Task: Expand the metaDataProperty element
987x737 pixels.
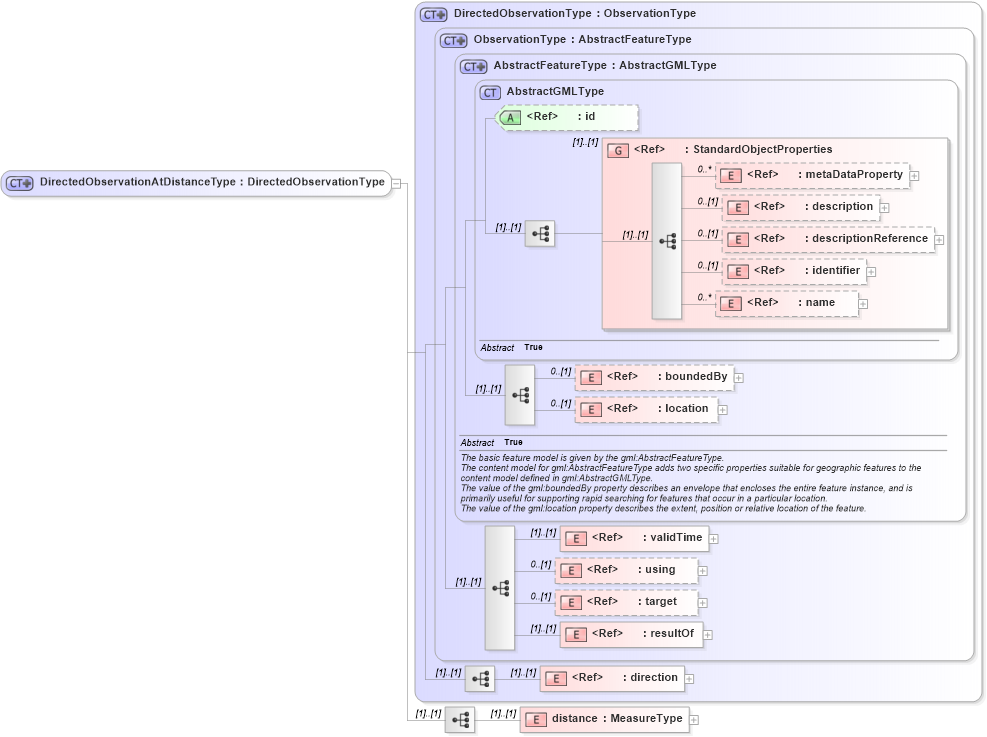Action: 915,176
